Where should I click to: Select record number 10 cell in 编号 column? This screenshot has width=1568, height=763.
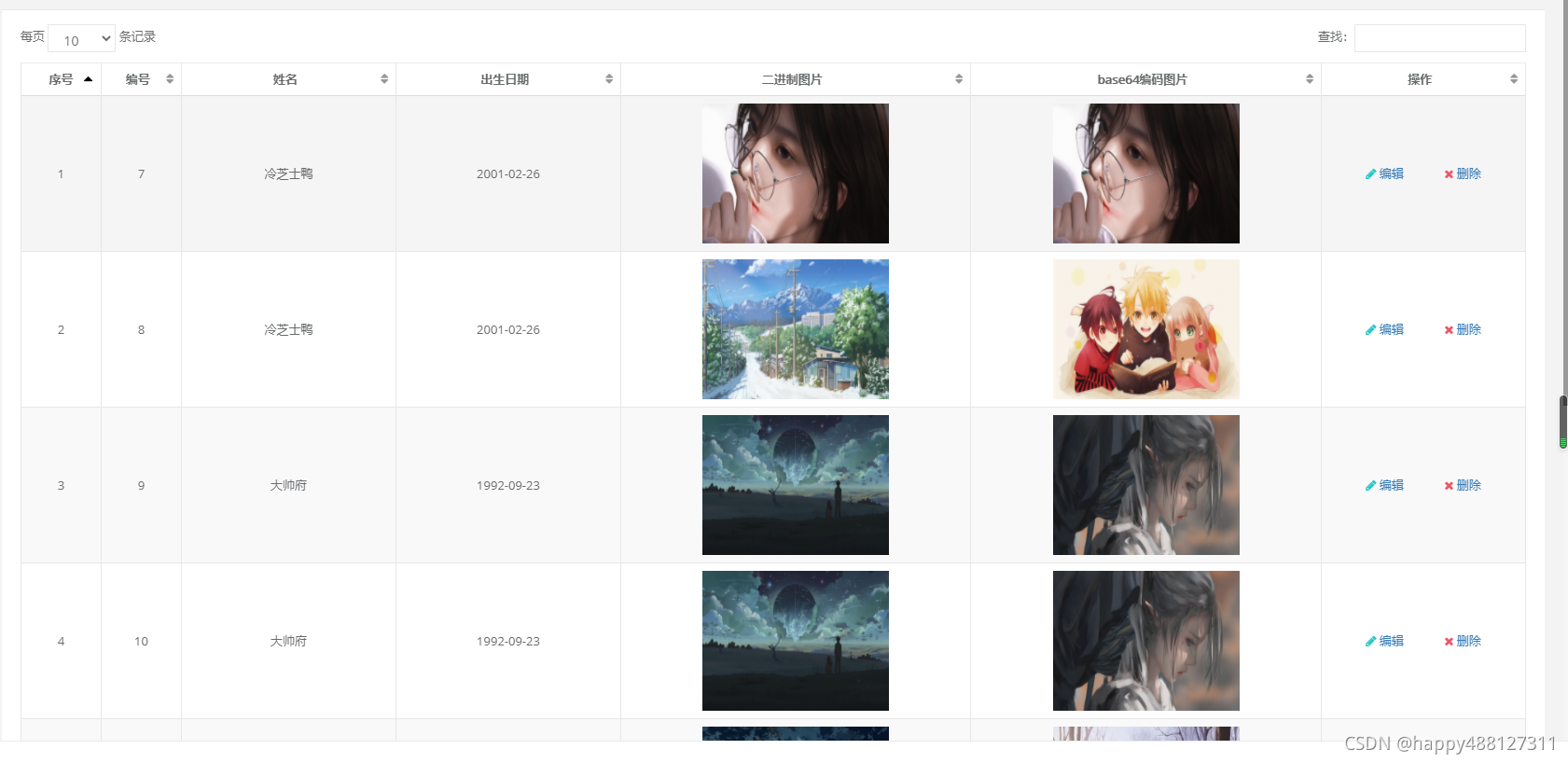[x=141, y=641]
